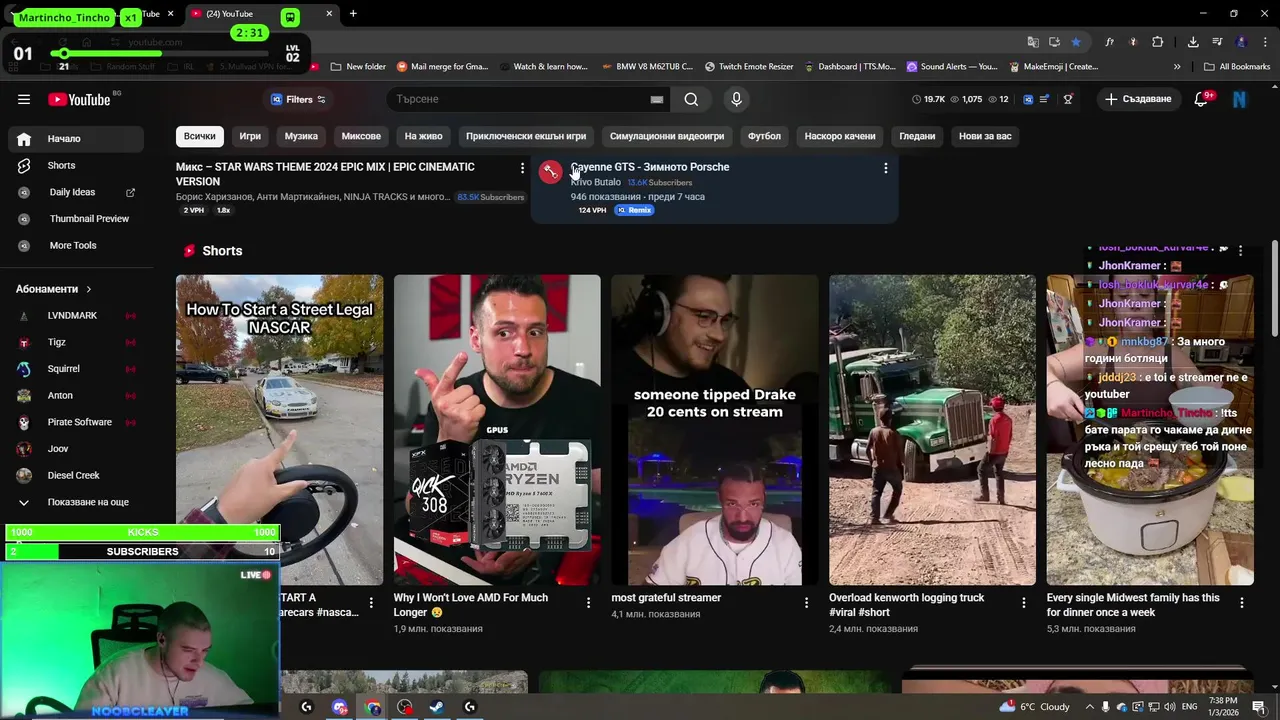Select the Миксове filter chip

click(361, 136)
